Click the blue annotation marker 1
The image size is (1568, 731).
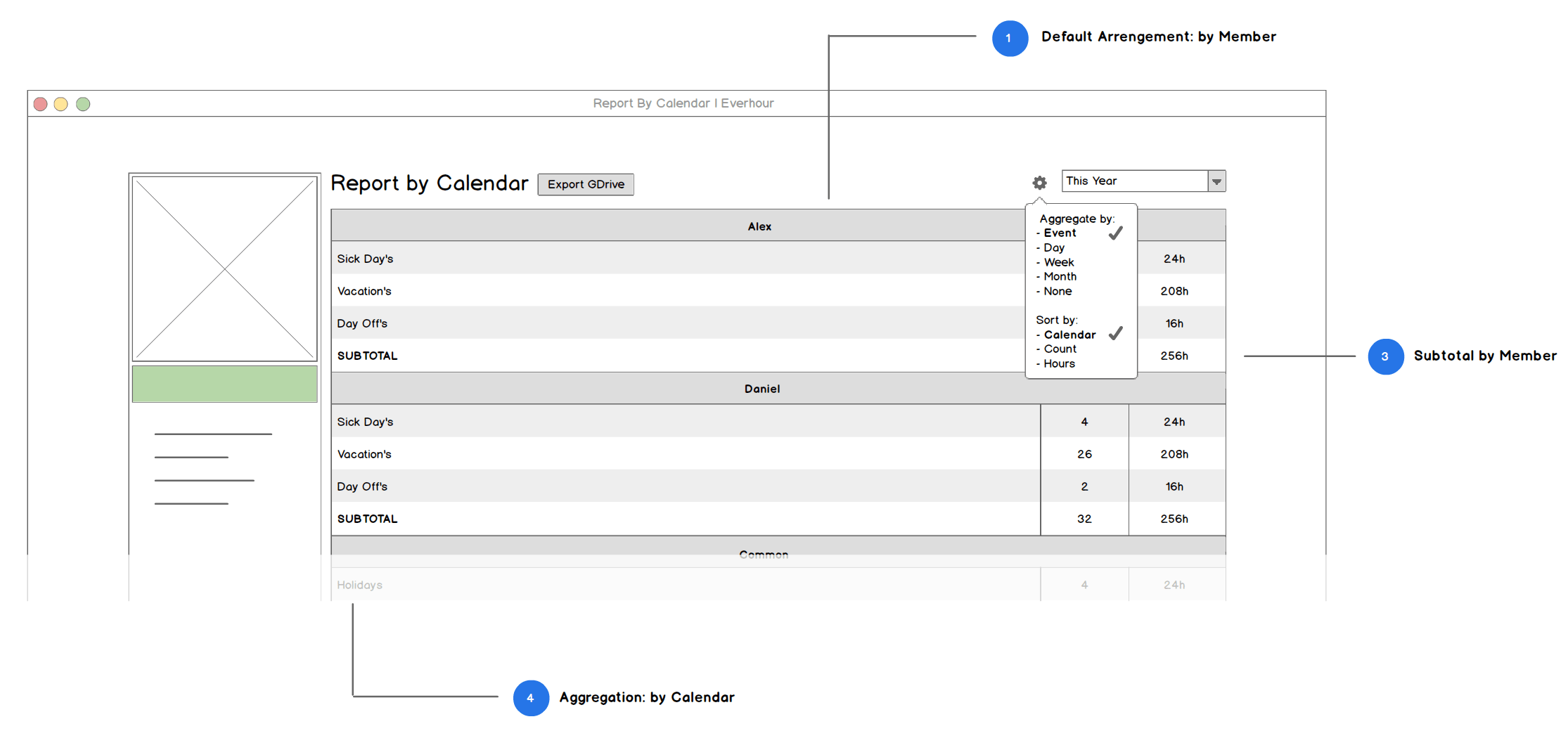[1009, 39]
